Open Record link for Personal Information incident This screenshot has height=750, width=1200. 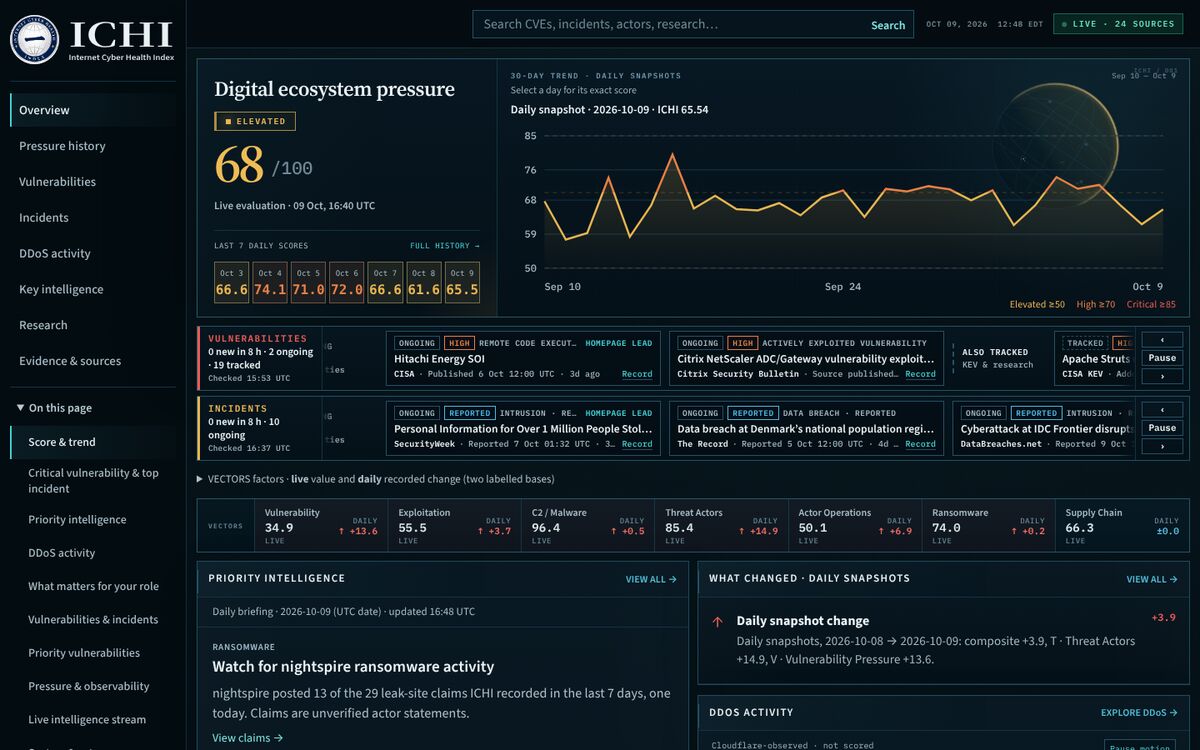637,444
